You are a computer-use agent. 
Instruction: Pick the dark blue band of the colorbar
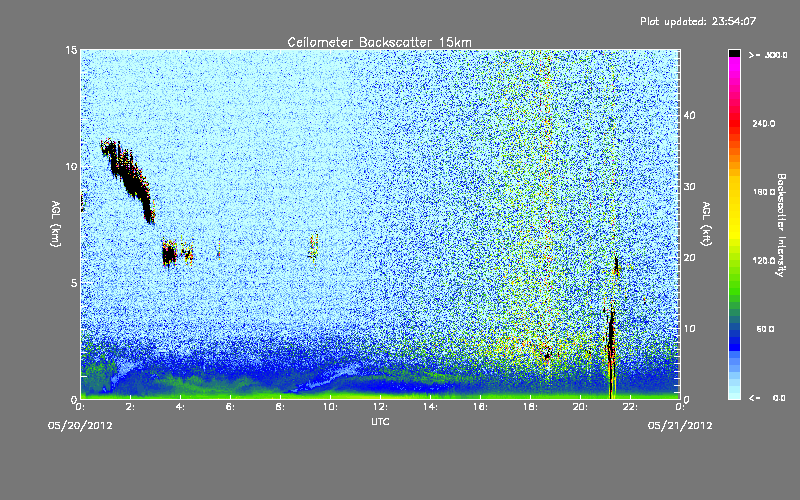pos(734,339)
